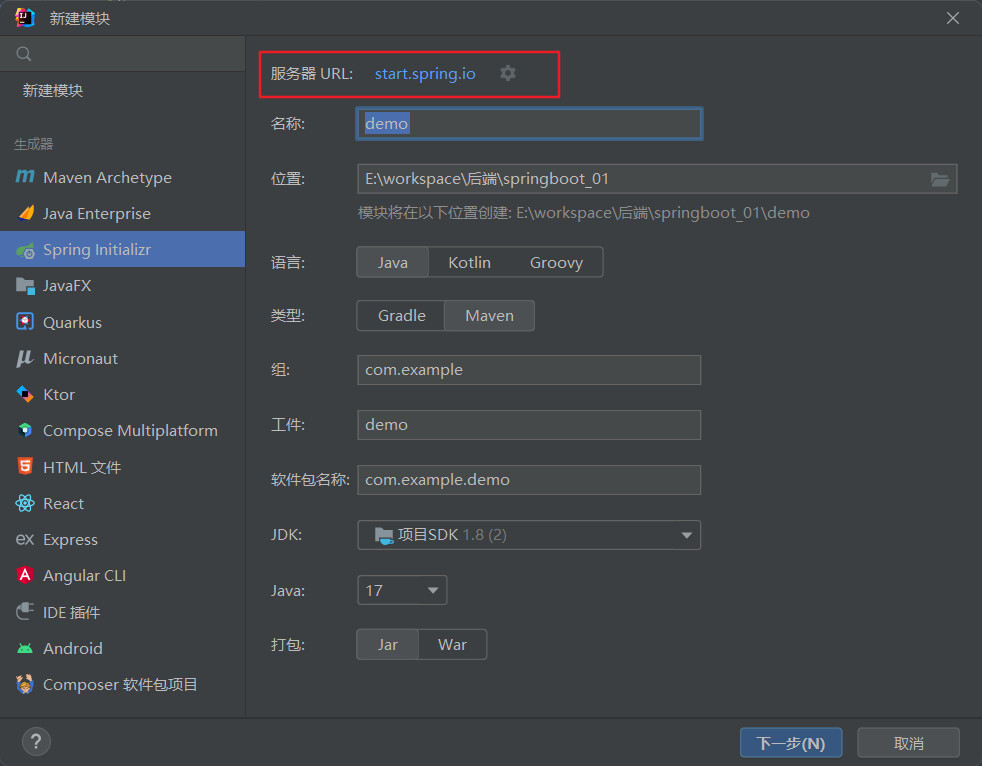Select React generator entry
Screen dimensions: 982x766
point(123,503)
